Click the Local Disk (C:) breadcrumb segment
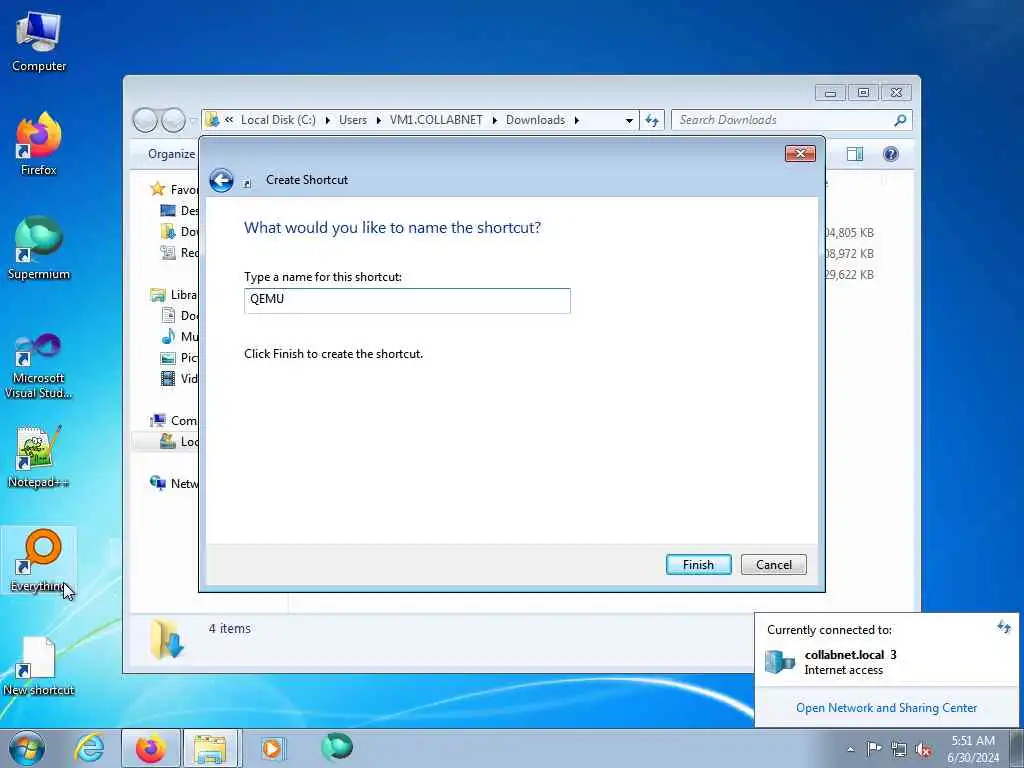The image size is (1024, 768). tap(278, 120)
